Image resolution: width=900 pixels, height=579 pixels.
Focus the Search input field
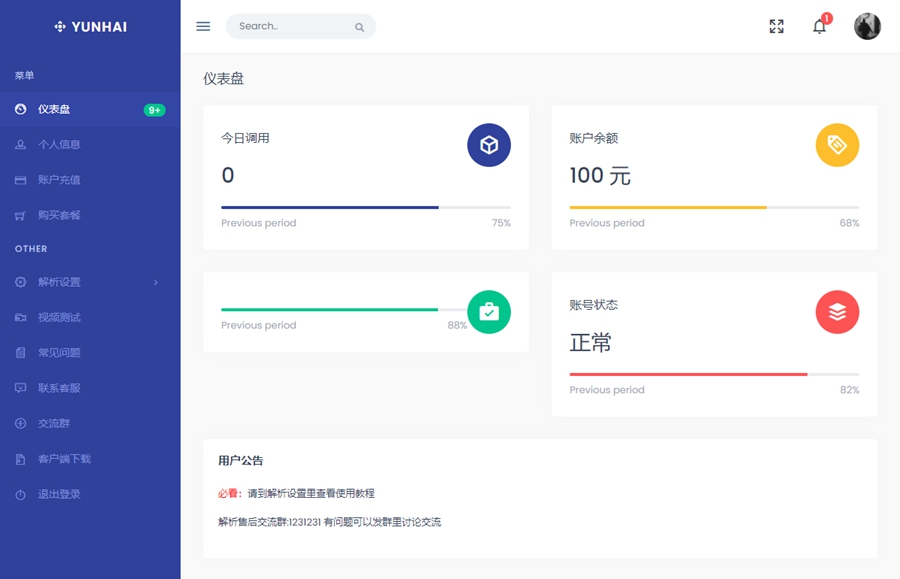[x=290, y=27]
